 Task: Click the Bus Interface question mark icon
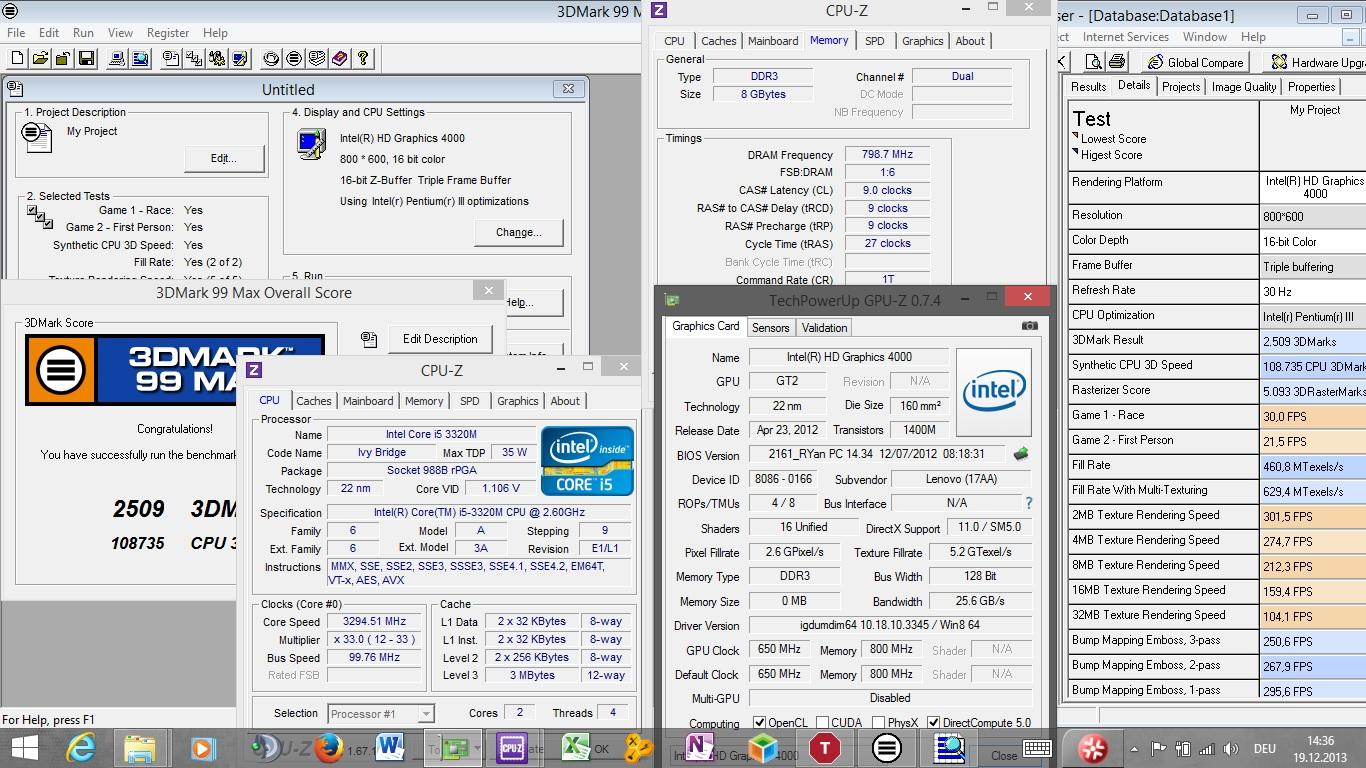pos(1028,503)
